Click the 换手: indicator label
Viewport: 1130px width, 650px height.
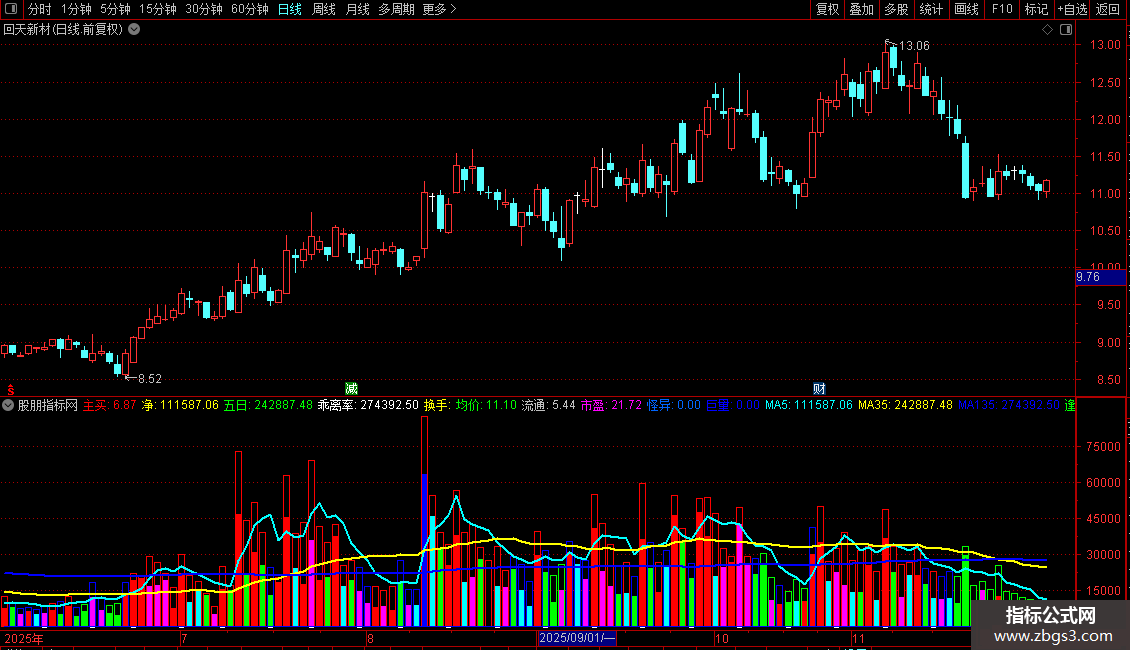[437, 405]
